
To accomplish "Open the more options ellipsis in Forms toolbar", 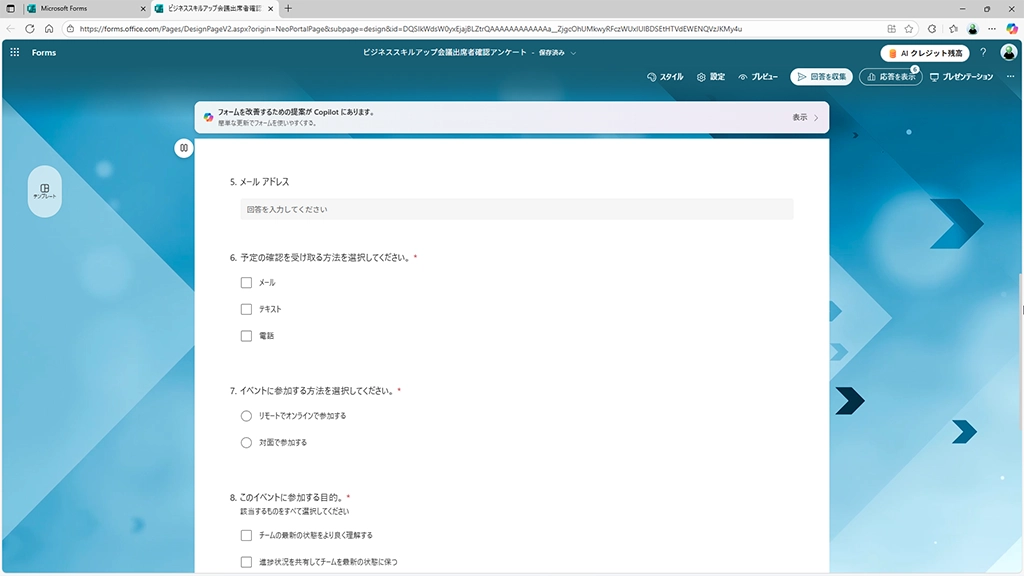I will click(x=1010, y=77).
